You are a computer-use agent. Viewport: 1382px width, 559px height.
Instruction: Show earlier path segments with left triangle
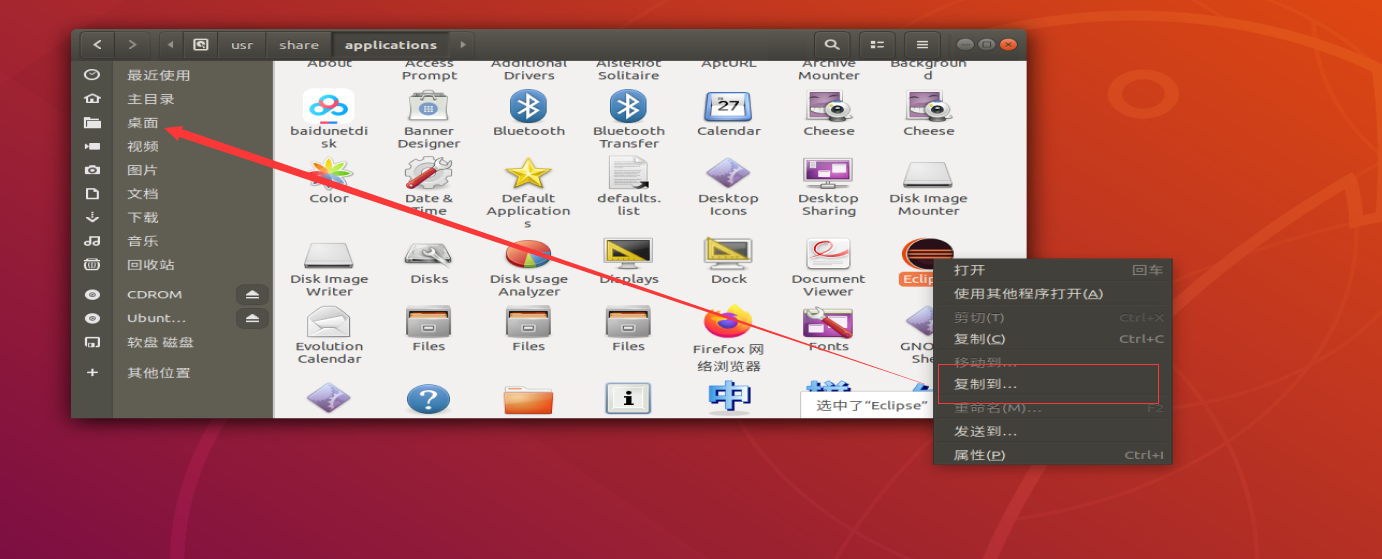tap(171, 45)
